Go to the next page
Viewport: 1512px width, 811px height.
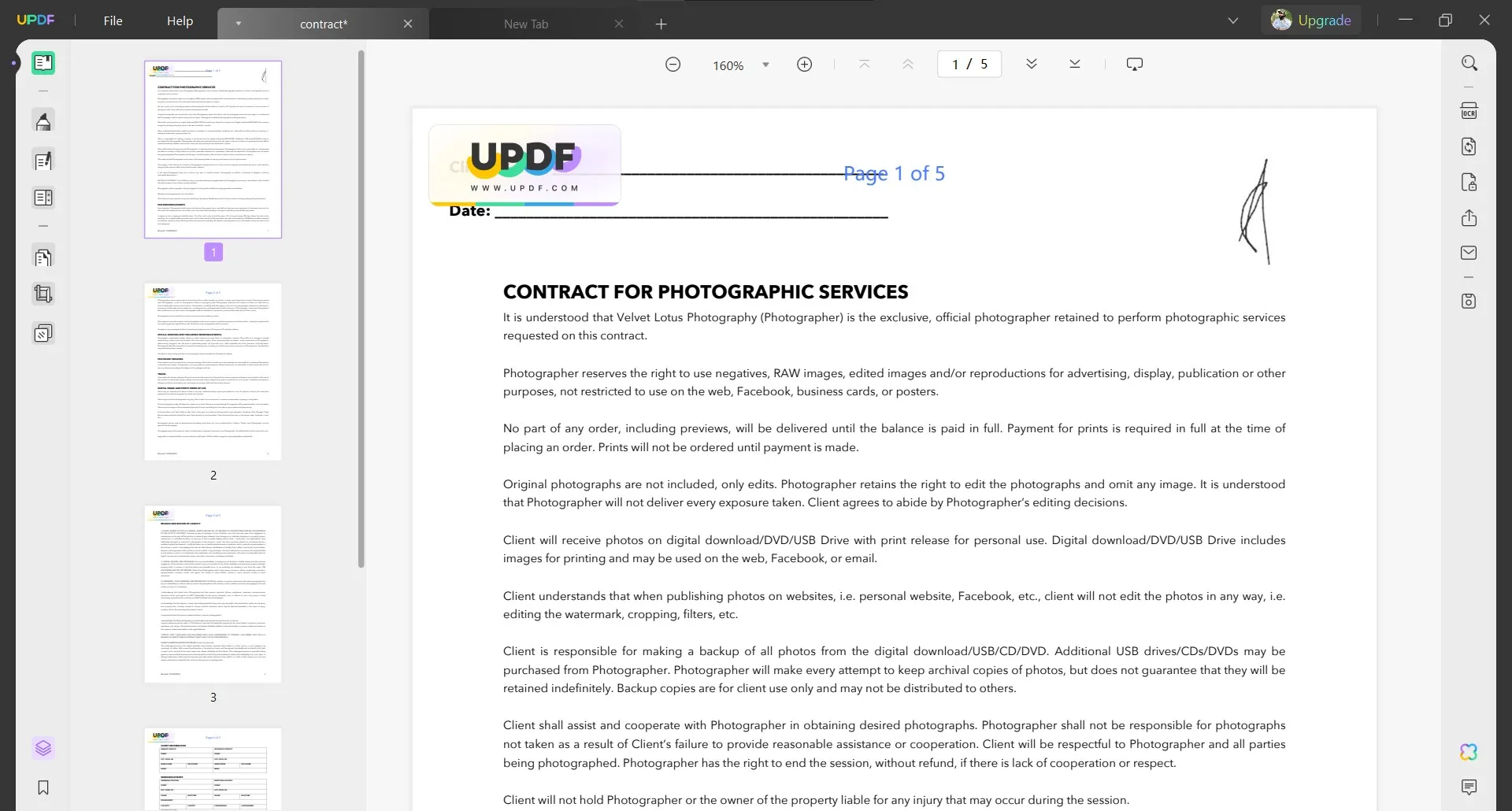(1031, 65)
